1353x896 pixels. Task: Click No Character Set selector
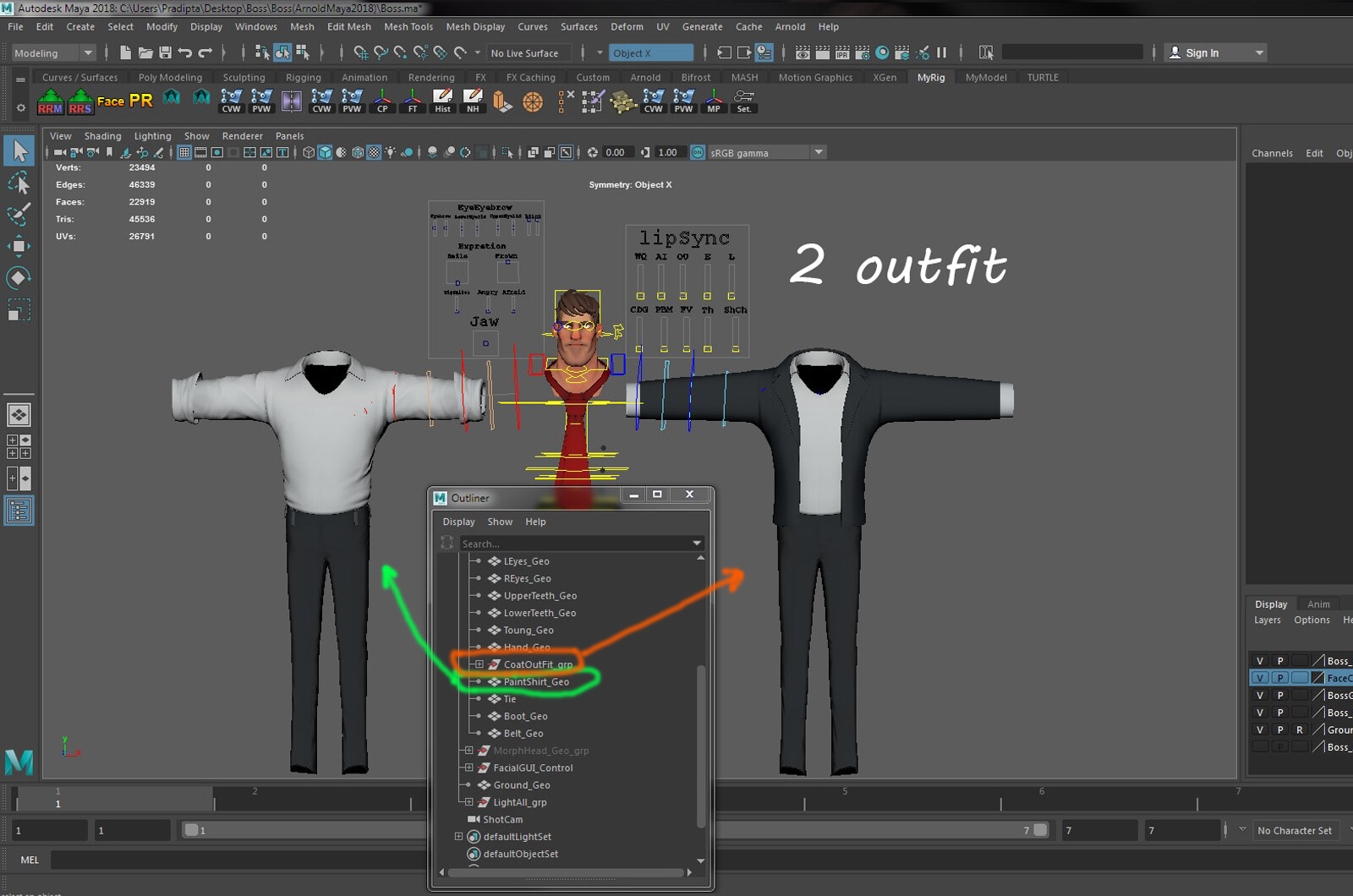pyautogui.click(x=1295, y=830)
